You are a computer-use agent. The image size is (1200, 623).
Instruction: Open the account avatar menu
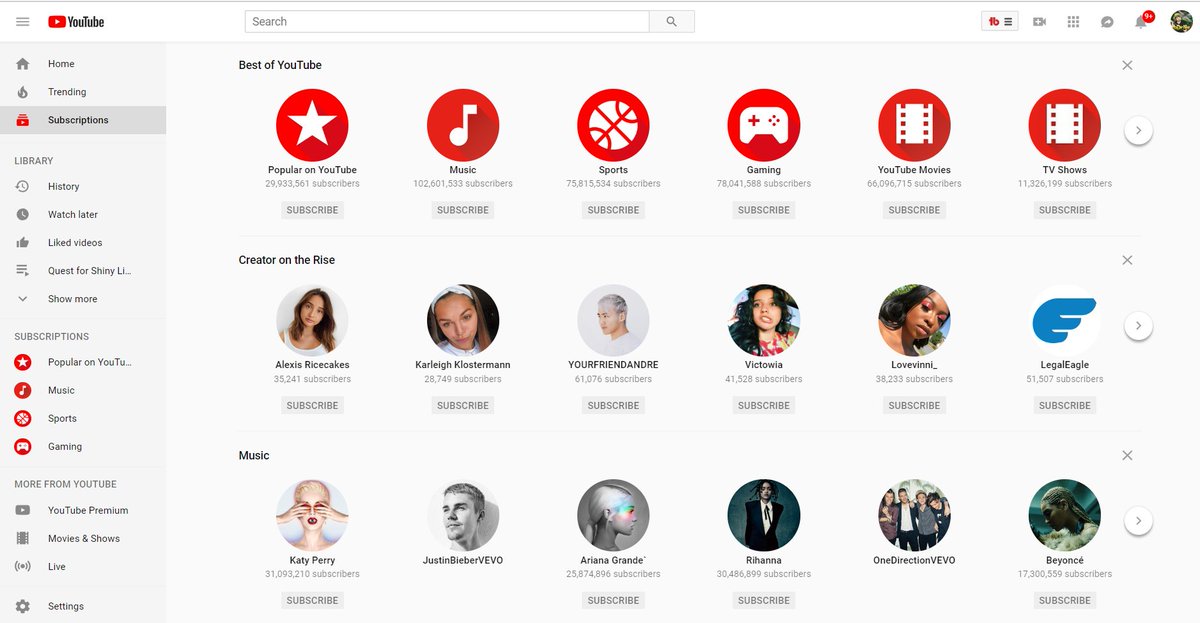coord(1181,21)
